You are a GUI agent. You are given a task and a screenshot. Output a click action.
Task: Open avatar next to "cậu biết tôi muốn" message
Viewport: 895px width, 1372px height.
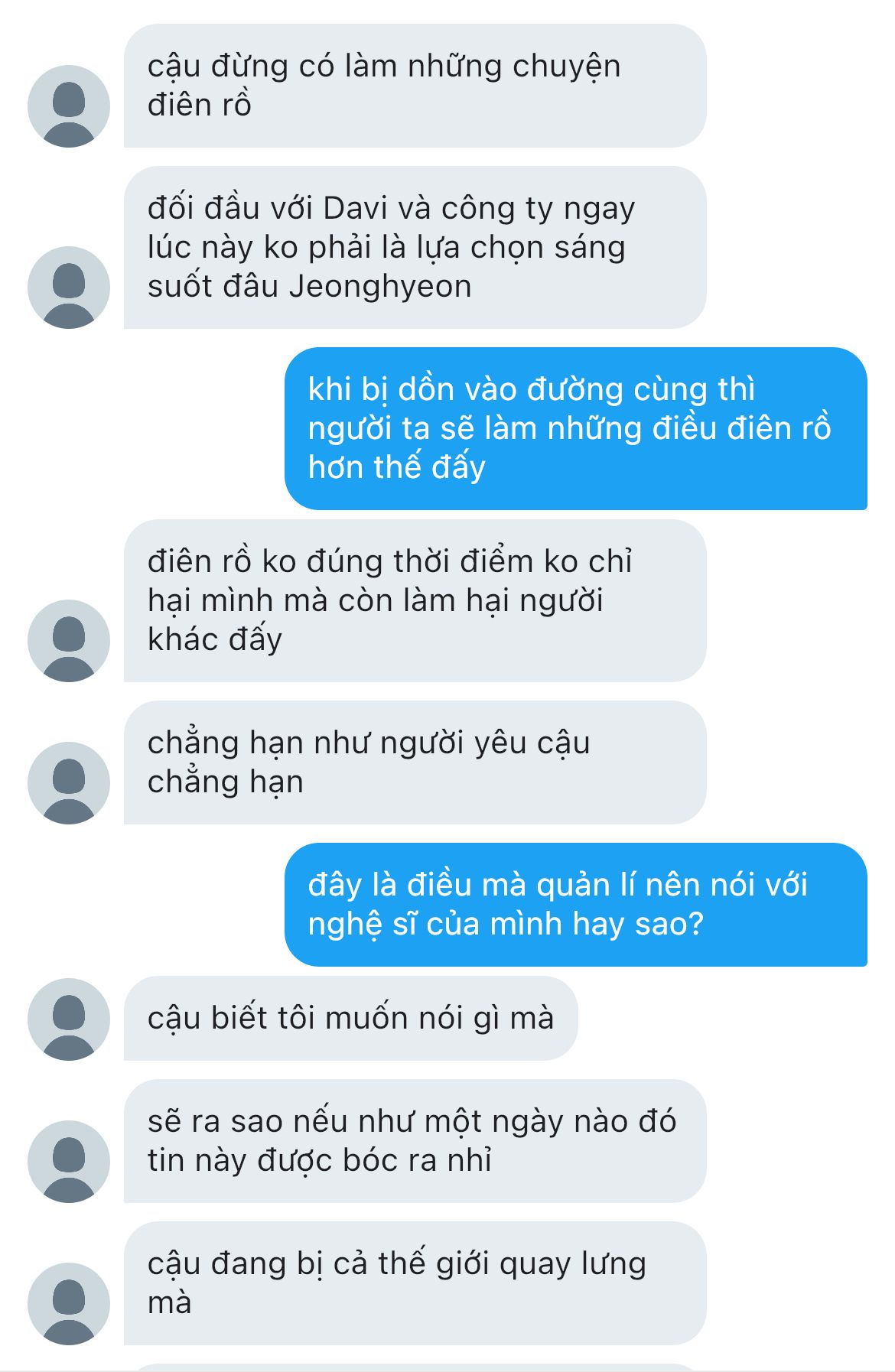click(69, 1019)
